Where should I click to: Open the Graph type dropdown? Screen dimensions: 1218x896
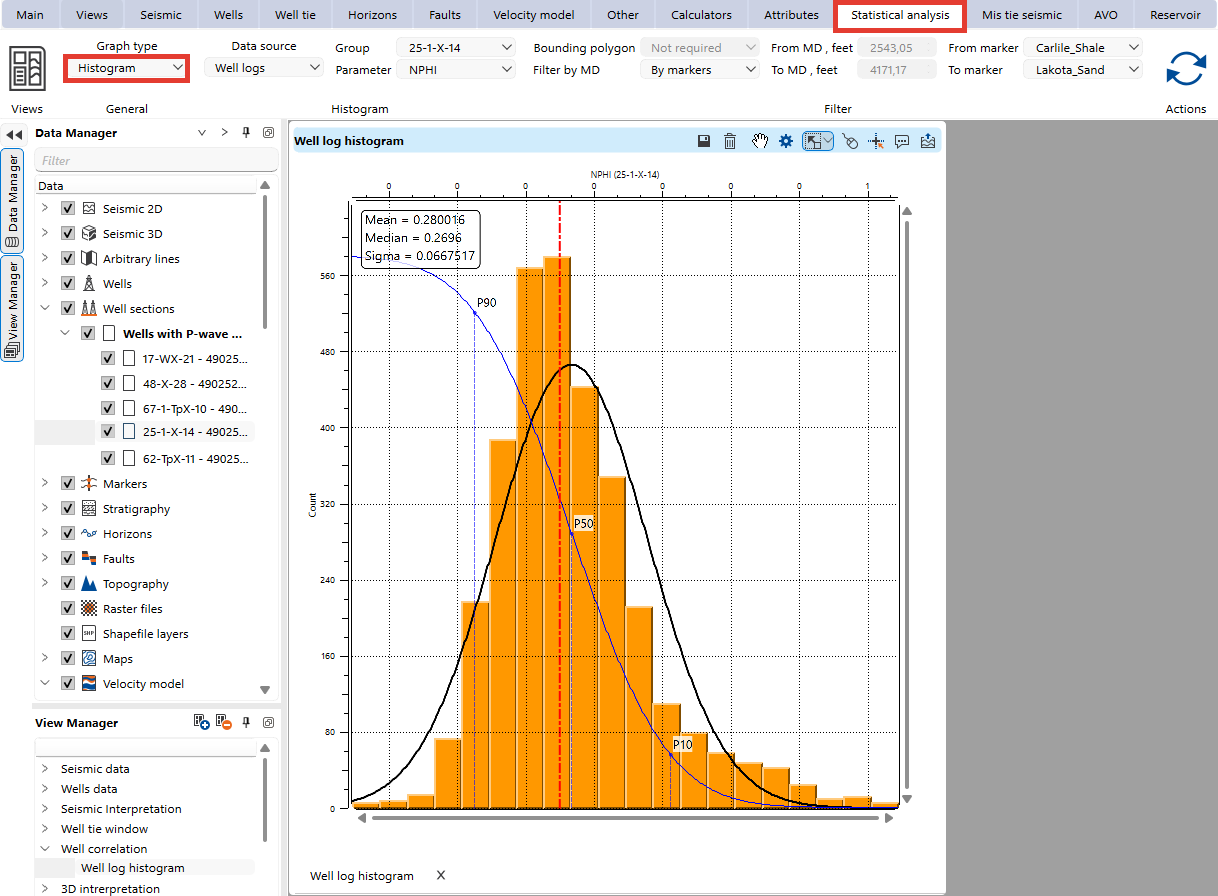click(126, 68)
